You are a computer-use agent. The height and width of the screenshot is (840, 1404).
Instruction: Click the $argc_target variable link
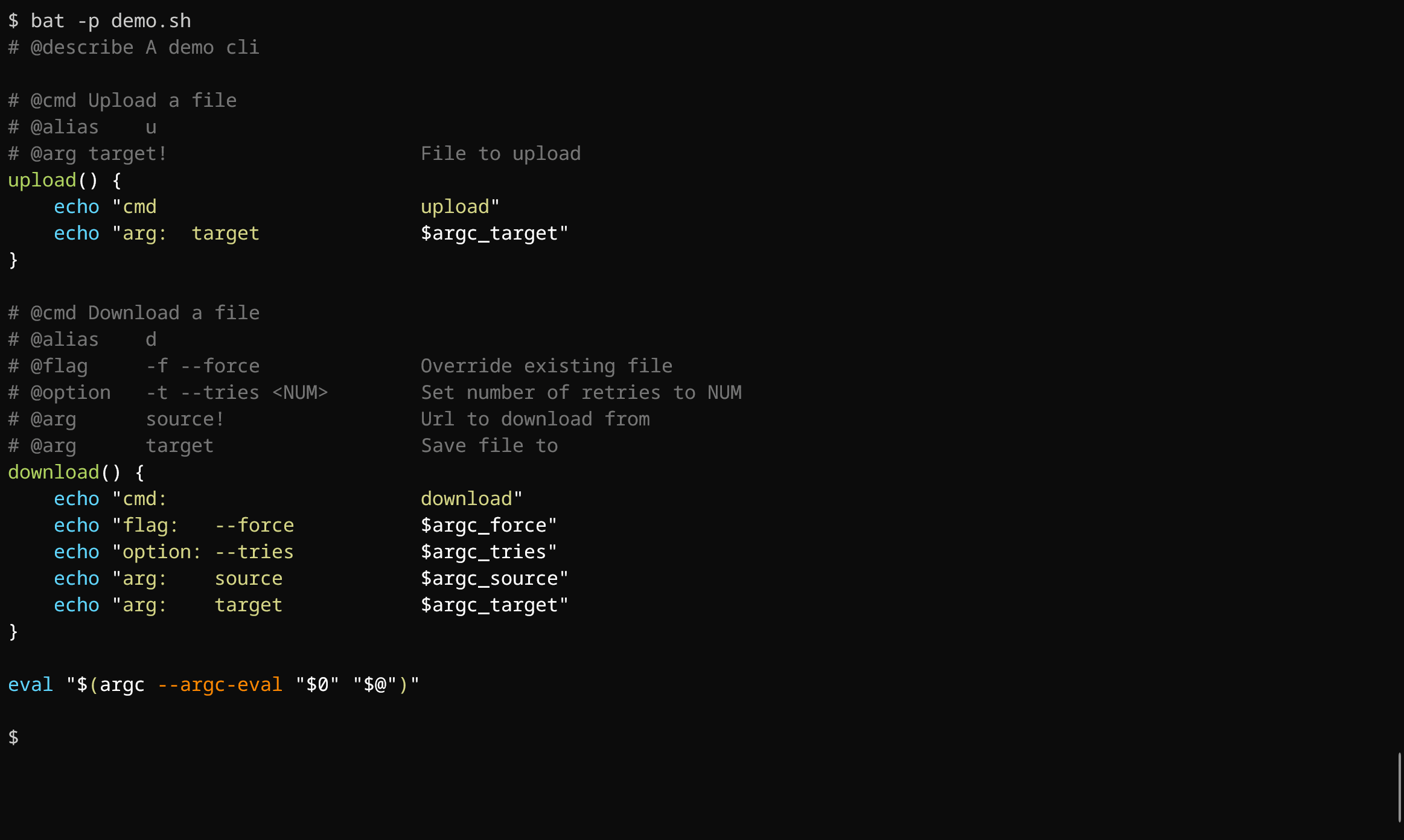pos(487,233)
